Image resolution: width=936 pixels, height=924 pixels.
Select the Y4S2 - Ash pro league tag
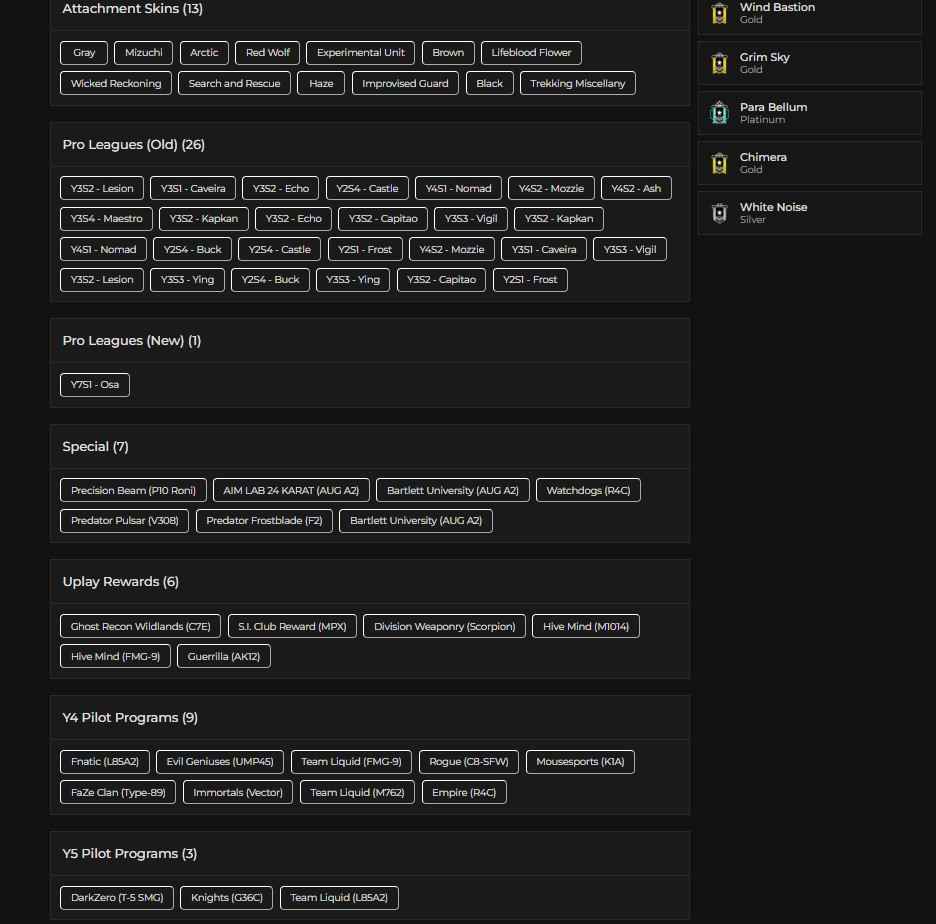pos(636,189)
